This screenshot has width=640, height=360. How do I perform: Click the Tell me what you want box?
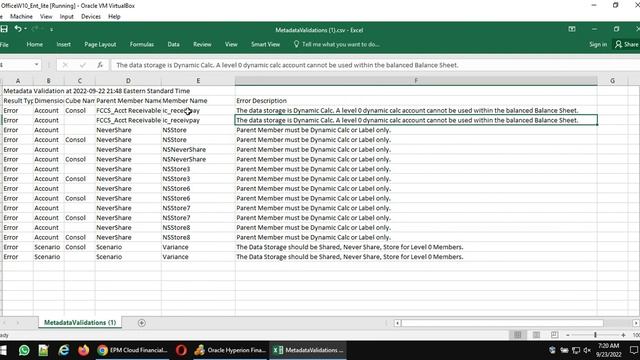(337, 44)
